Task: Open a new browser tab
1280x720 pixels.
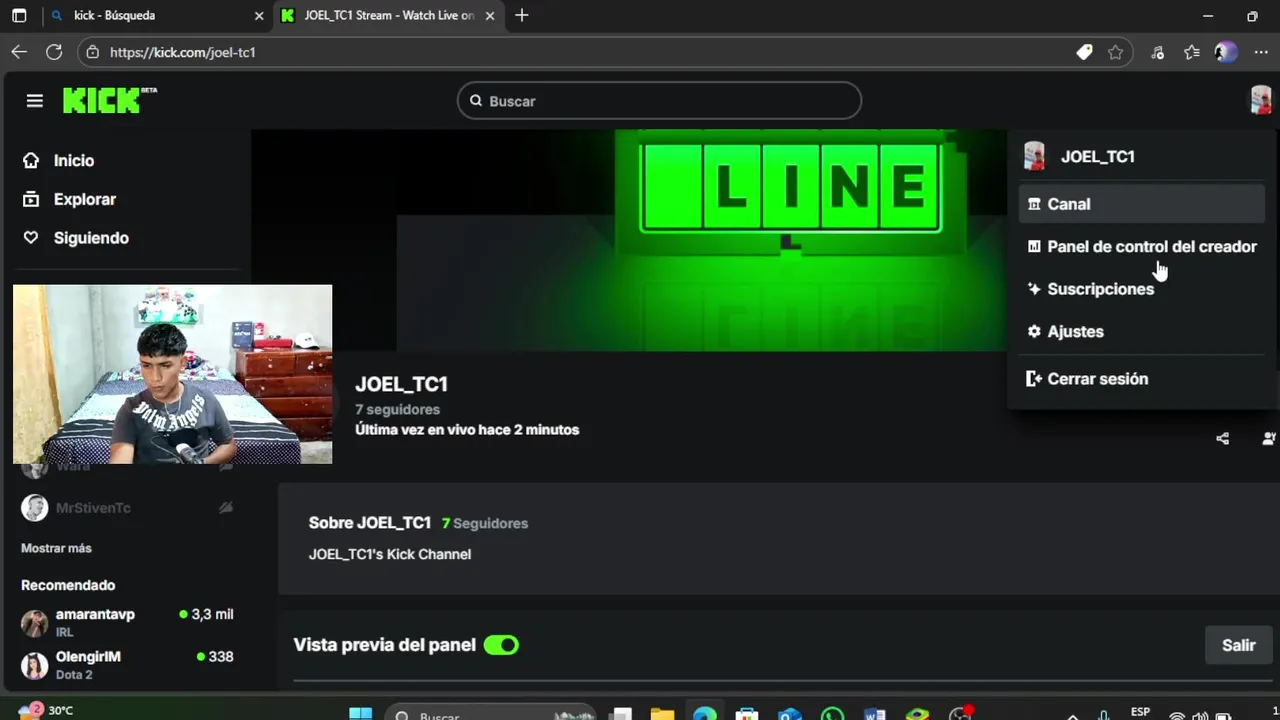Action: pos(521,15)
